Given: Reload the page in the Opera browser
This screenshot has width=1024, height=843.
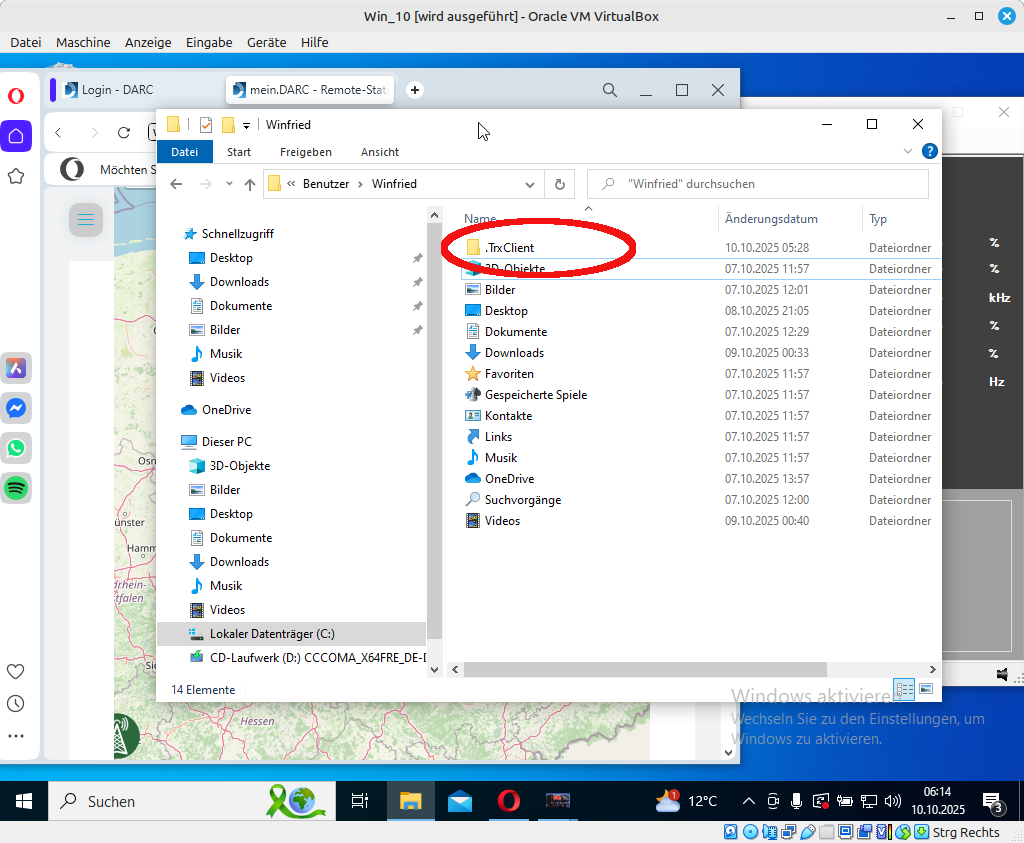Looking at the screenshot, I should click(x=124, y=132).
